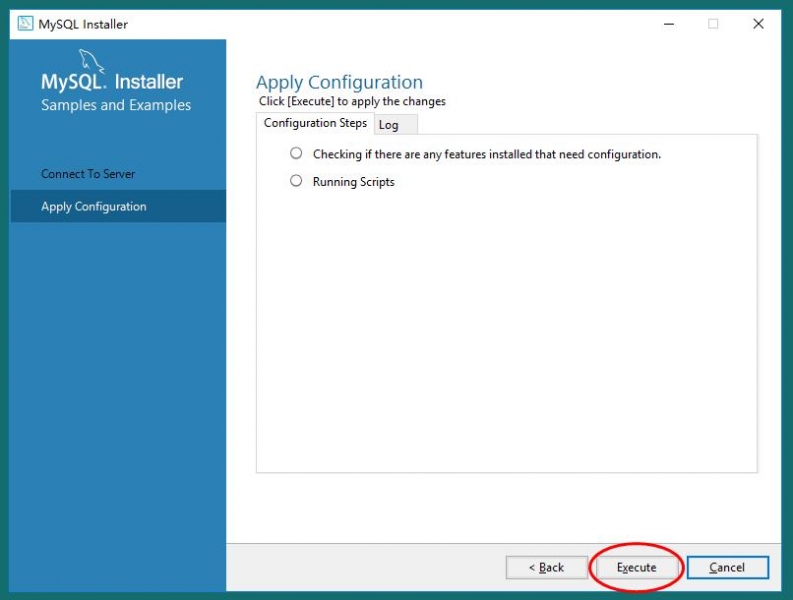793x600 pixels.
Task: Open the Log tab
Action: tap(389, 125)
